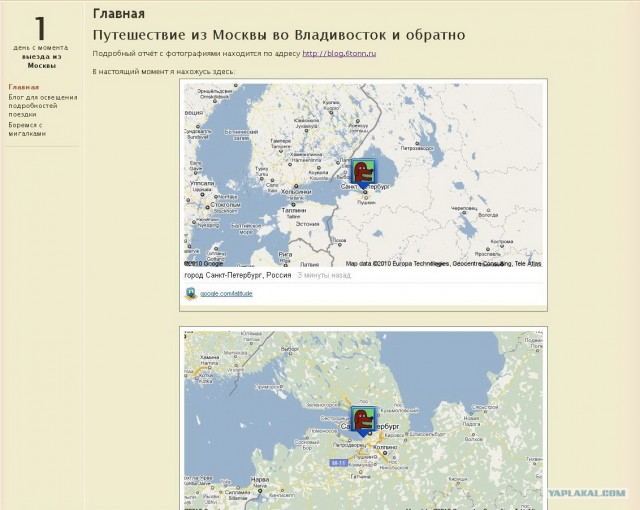
Task: Click the Таллинн label on upper map
Action: pyautogui.click(x=293, y=211)
